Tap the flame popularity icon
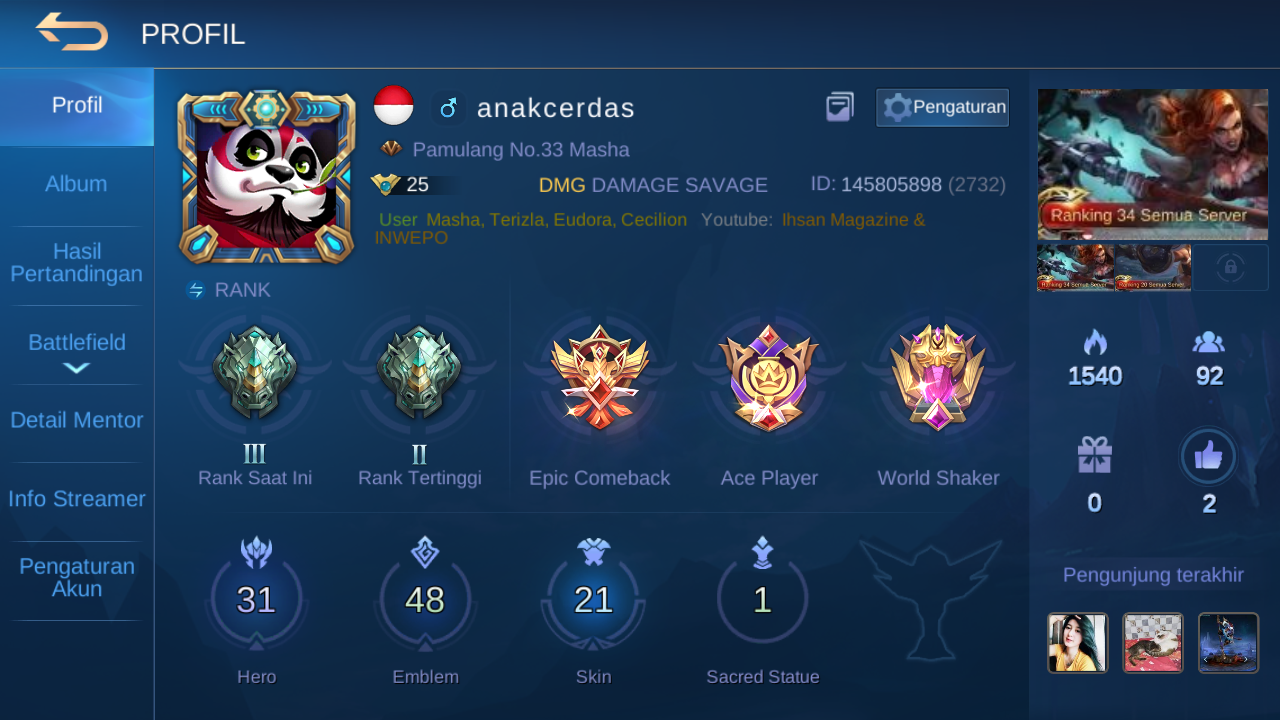 1095,342
